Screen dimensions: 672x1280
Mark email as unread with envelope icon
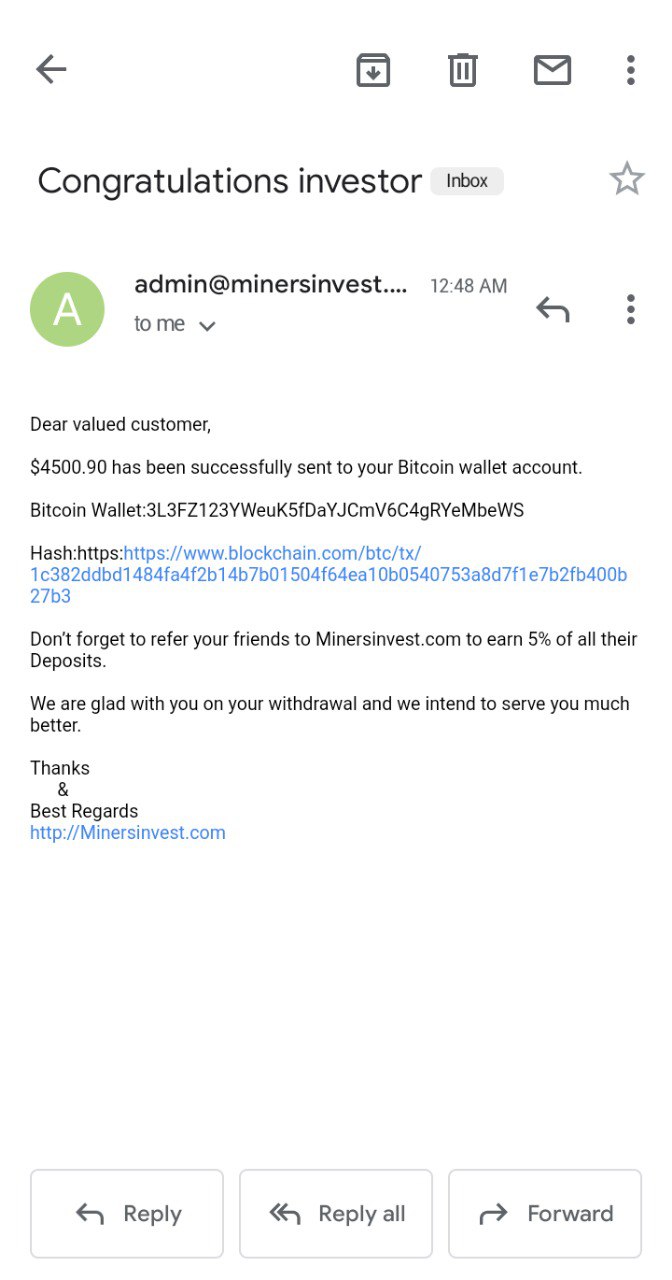552,69
